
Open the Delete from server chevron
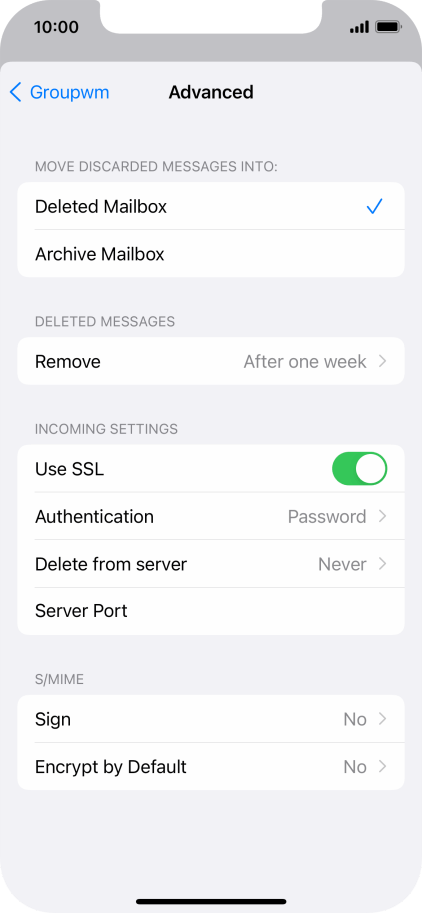382,564
